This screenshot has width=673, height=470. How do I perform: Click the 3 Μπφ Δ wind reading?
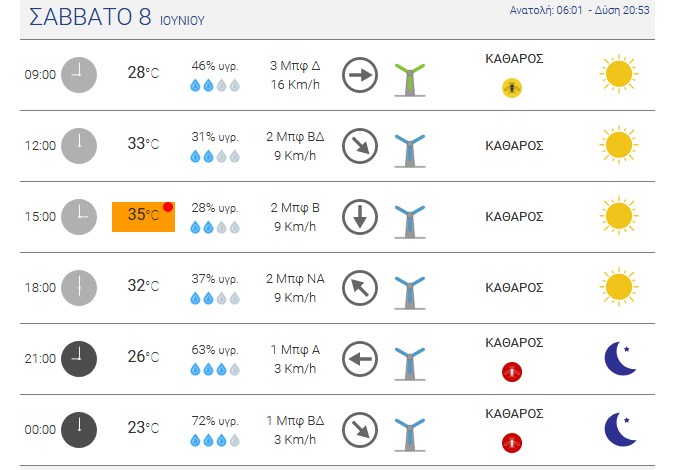[x=295, y=66]
